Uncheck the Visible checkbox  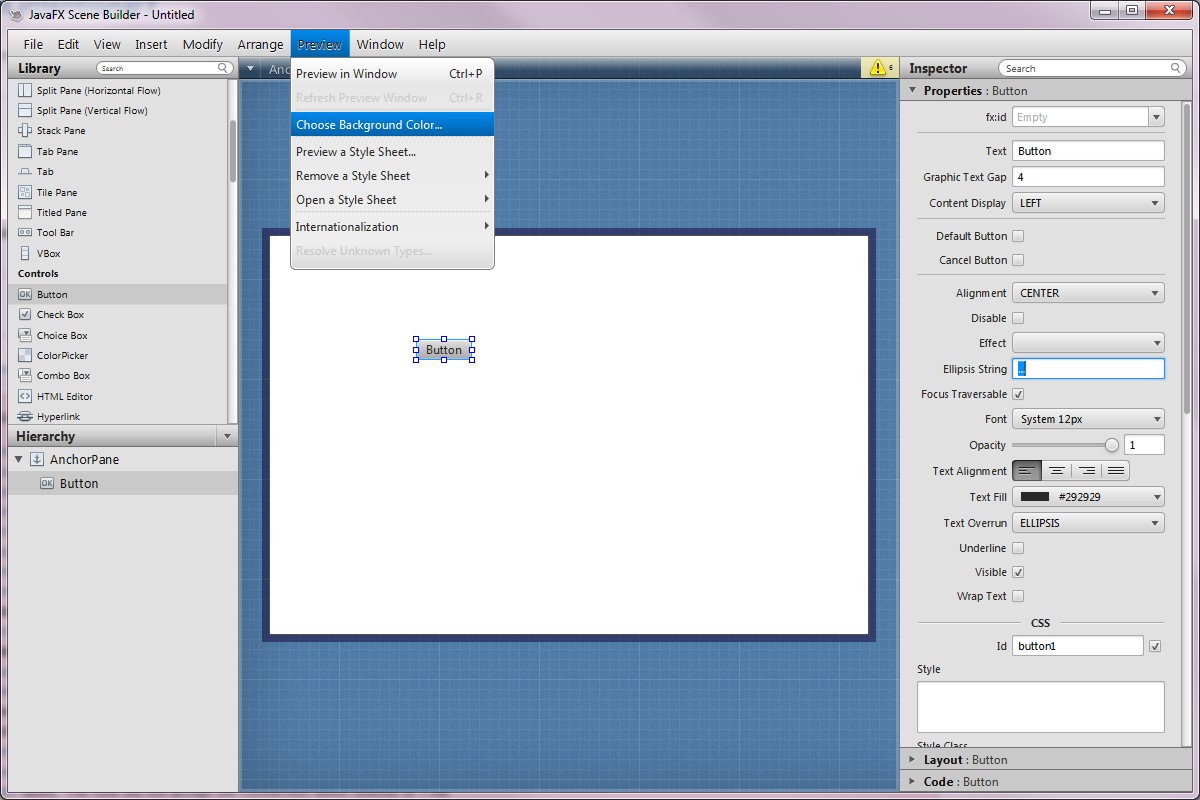tap(1018, 573)
